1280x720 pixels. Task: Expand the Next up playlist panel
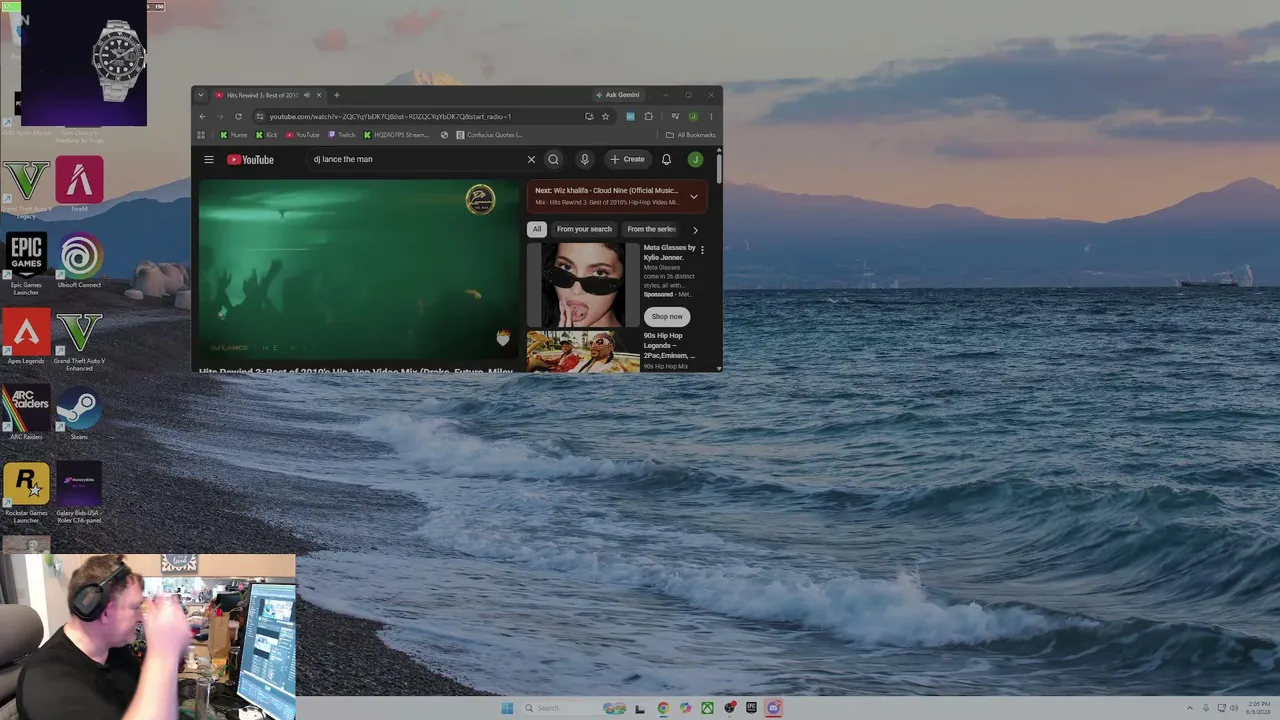(x=693, y=196)
